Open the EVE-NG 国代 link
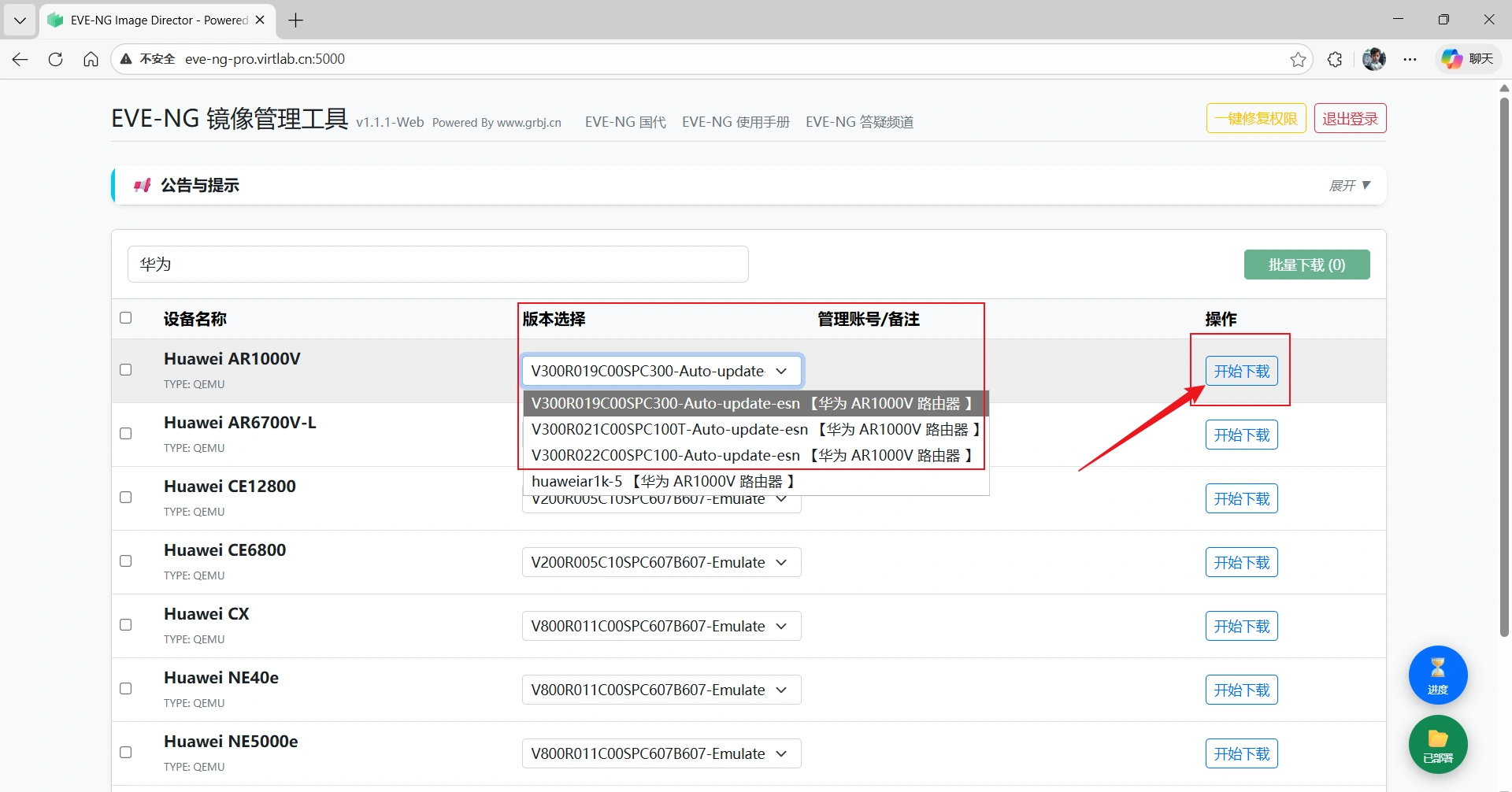Viewport: 1512px width, 792px height. pyautogui.click(x=625, y=122)
